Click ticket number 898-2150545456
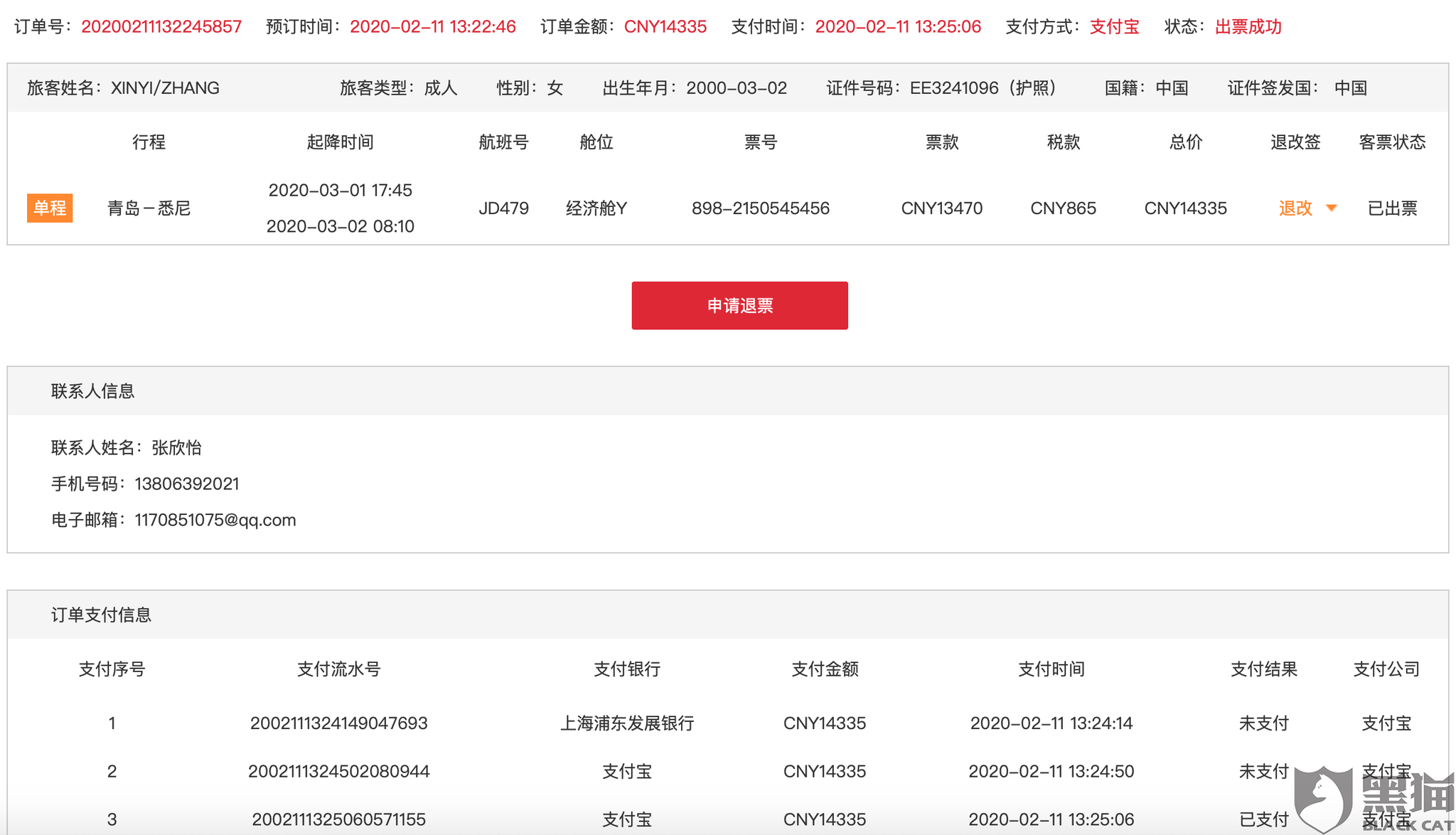Screen dimensions: 1456x835 (761, 208)
